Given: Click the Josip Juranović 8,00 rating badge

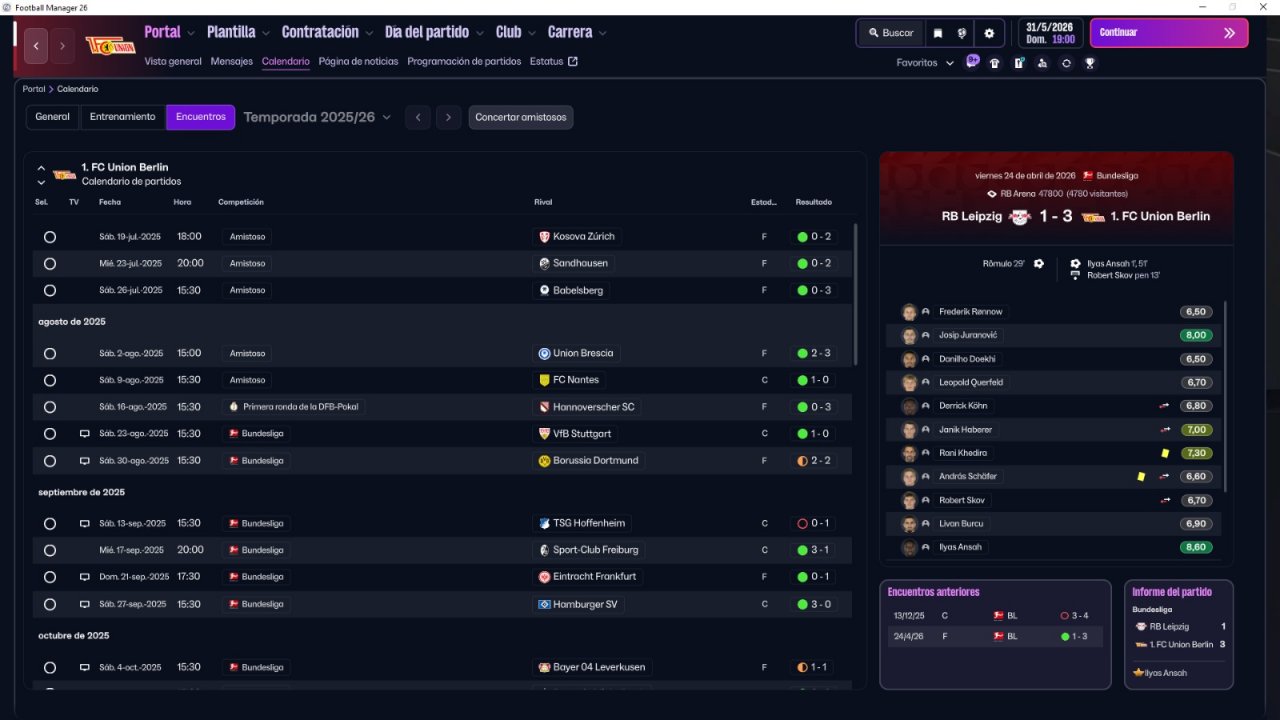Looking at the screenshot, I should tap(1196, 336).
